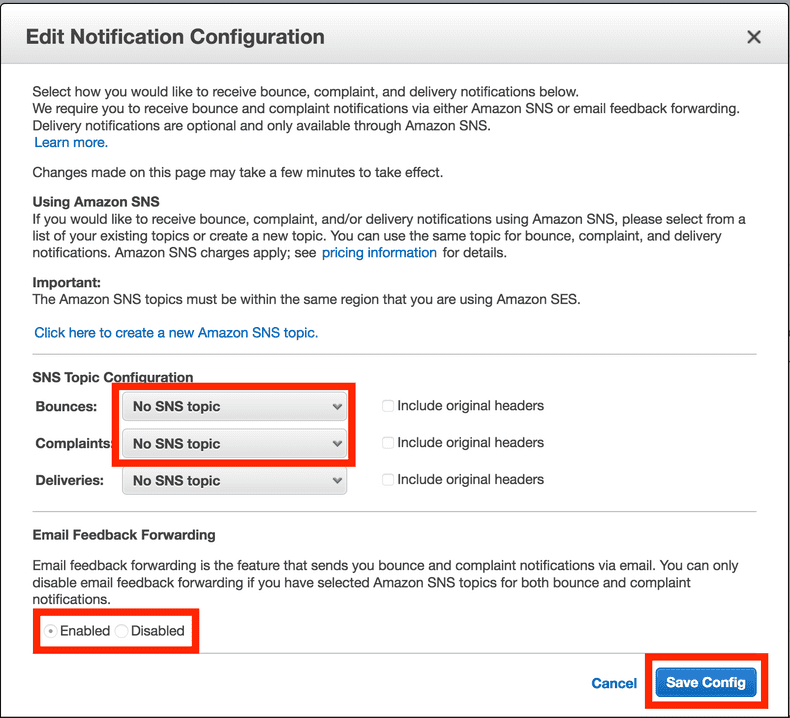Viewport: 790px width, 718px height.
Task: Close the Edit Notification Configuration dialog
Action: (x=754, y=37)
